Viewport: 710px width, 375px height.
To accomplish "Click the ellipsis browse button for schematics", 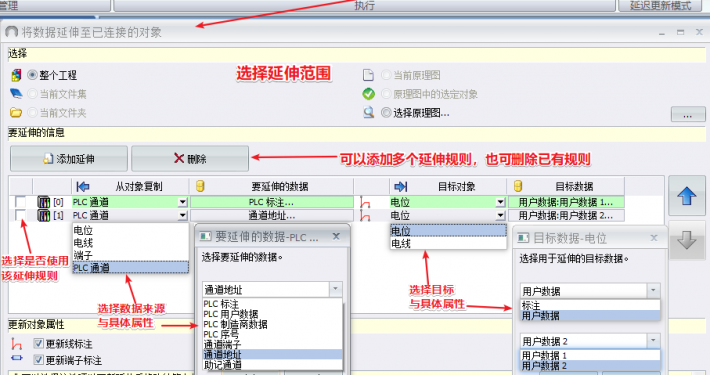I will [688, 114].
